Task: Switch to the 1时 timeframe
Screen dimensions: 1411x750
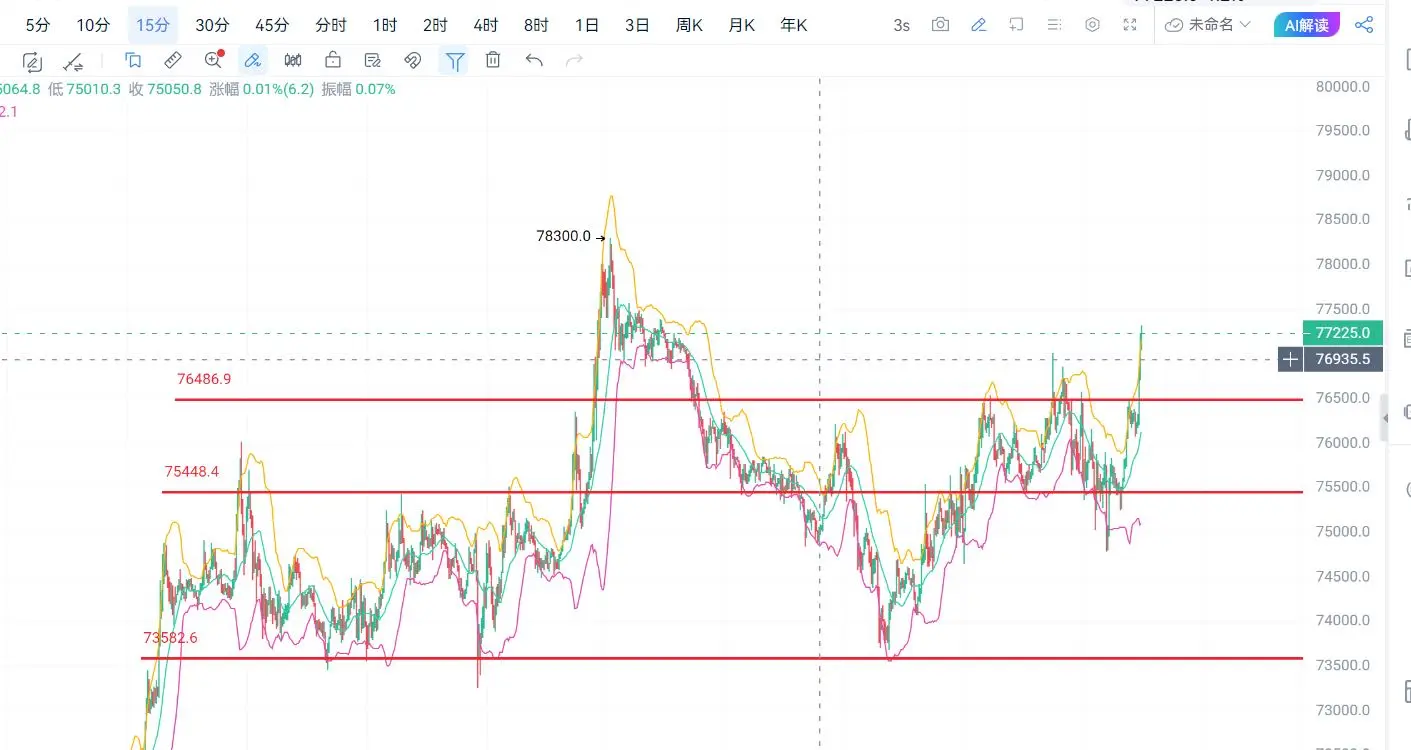Action: [384, 25]
